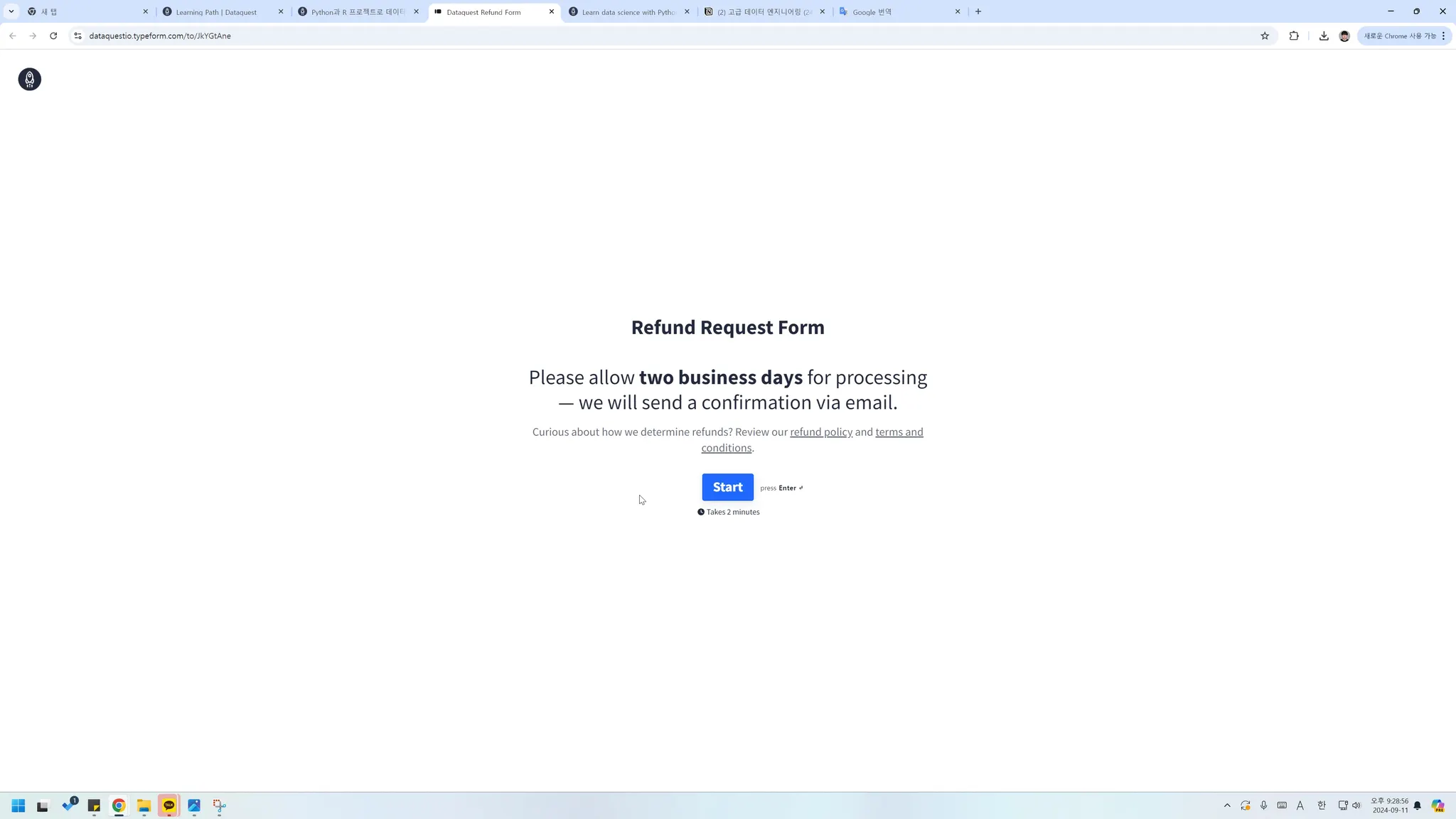Open the Chrome extensions puzzle icon
Screen dimensions: 1456x819
coord(1293,36)
